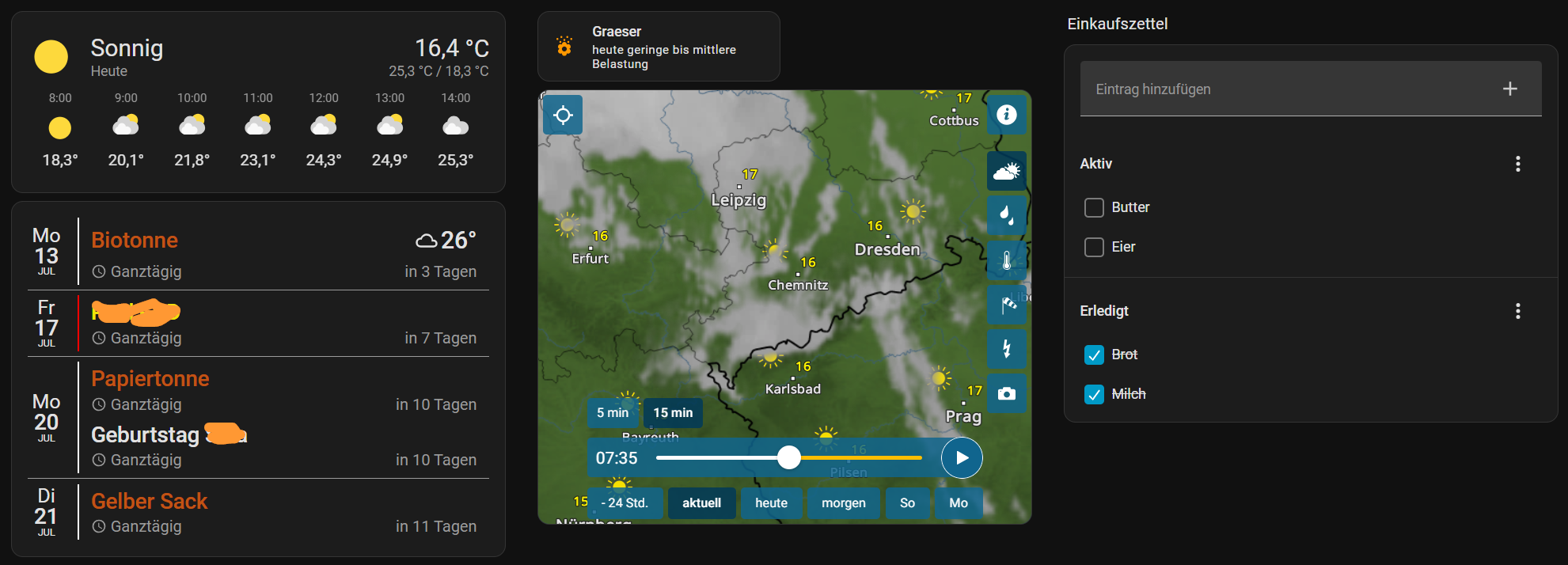
Task: Check the Eier checkbox
Action: [x=1094, y=247]
